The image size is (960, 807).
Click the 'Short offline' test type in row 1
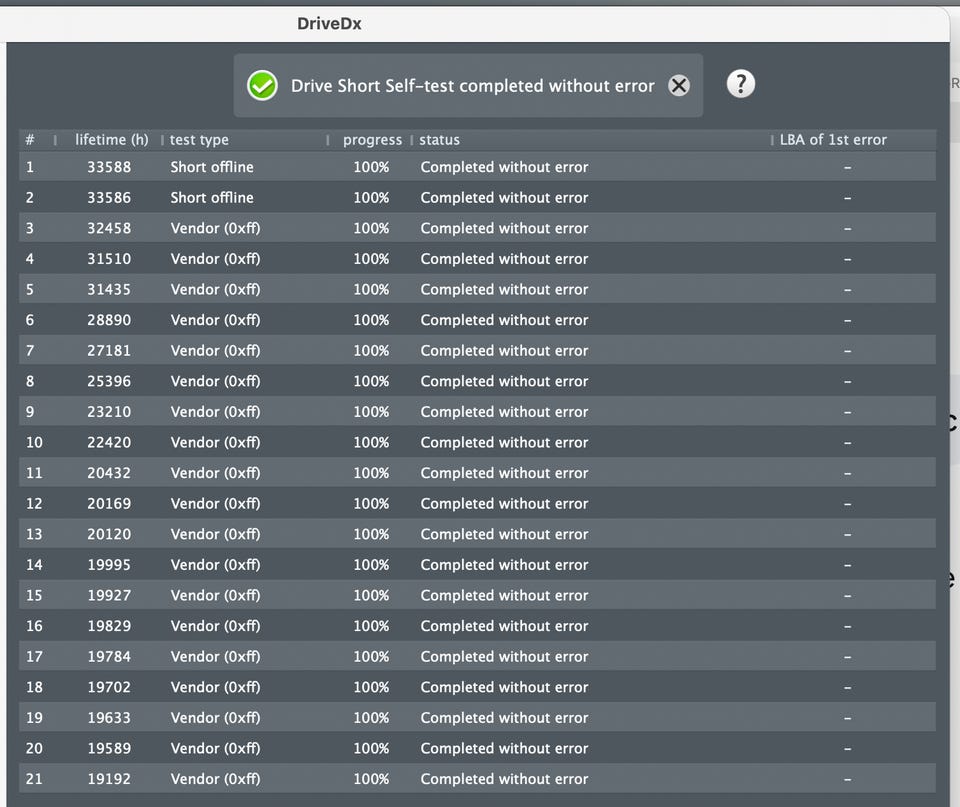pos(212,167)
